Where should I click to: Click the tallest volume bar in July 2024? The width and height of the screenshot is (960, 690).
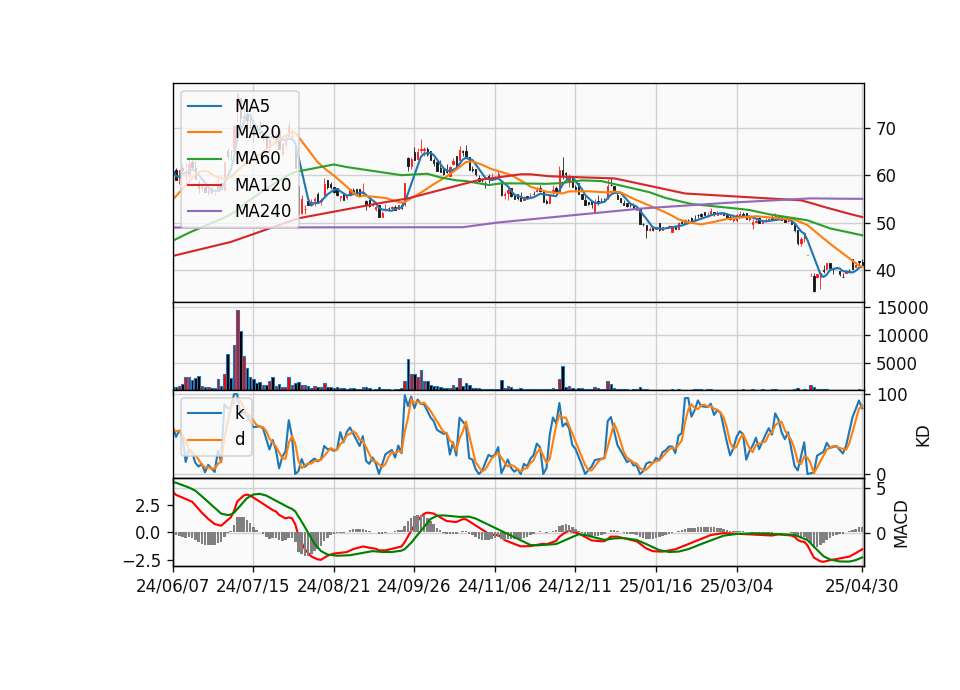[238, 350]
